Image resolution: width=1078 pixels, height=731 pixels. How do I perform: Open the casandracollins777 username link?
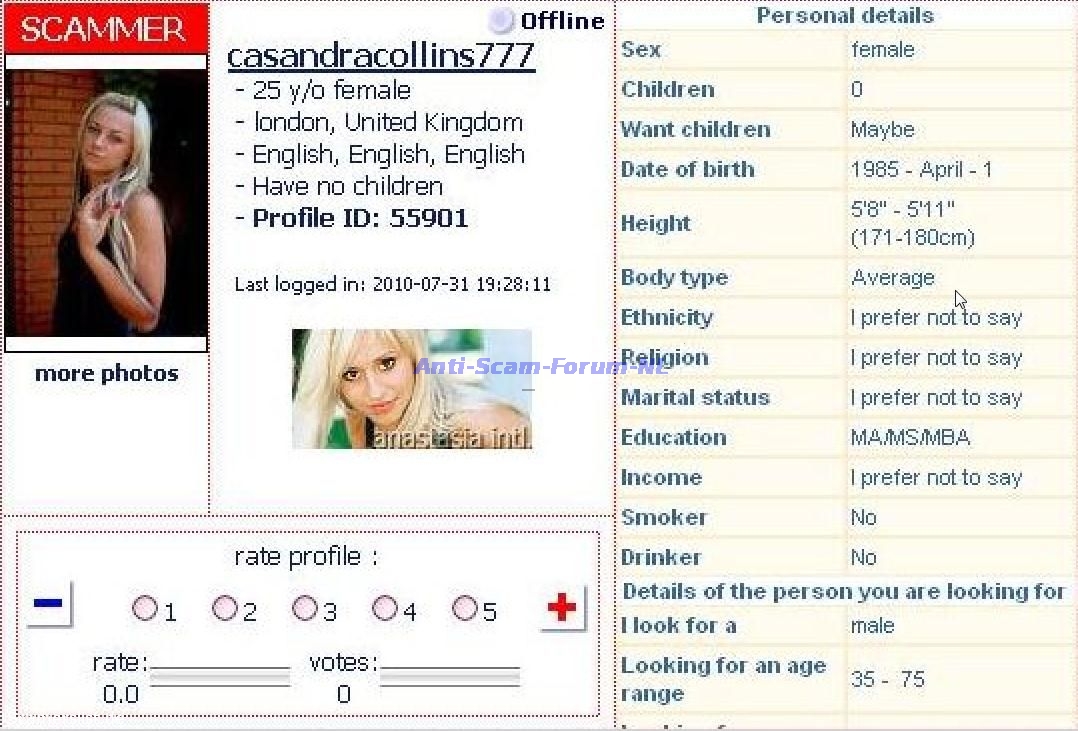(381, 56)
